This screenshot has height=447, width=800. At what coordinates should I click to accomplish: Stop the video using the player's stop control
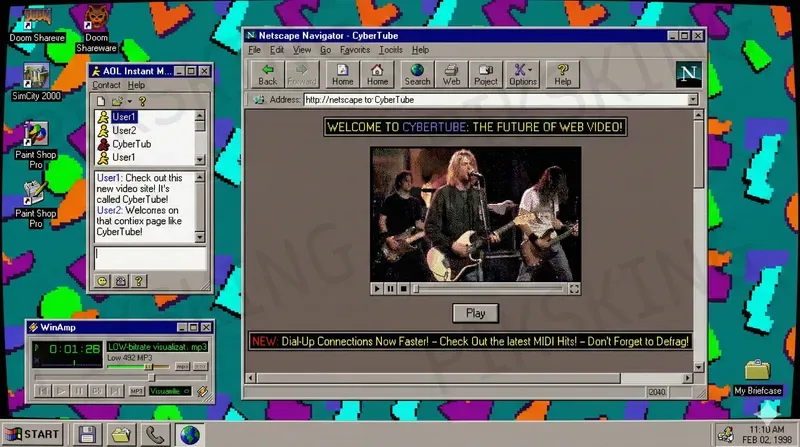[x=404, y=289]
